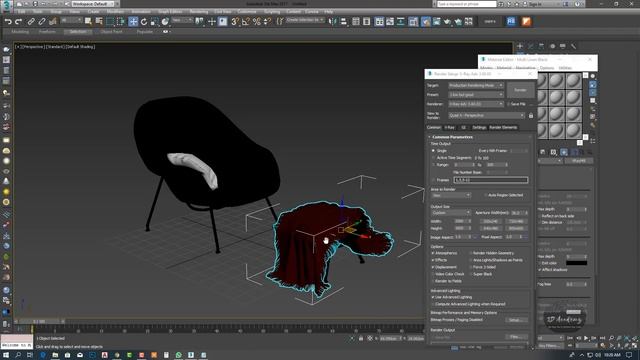Open the Output Size Custom dropdown
This screenshot has height=360, width=640.
coord(451,213)
